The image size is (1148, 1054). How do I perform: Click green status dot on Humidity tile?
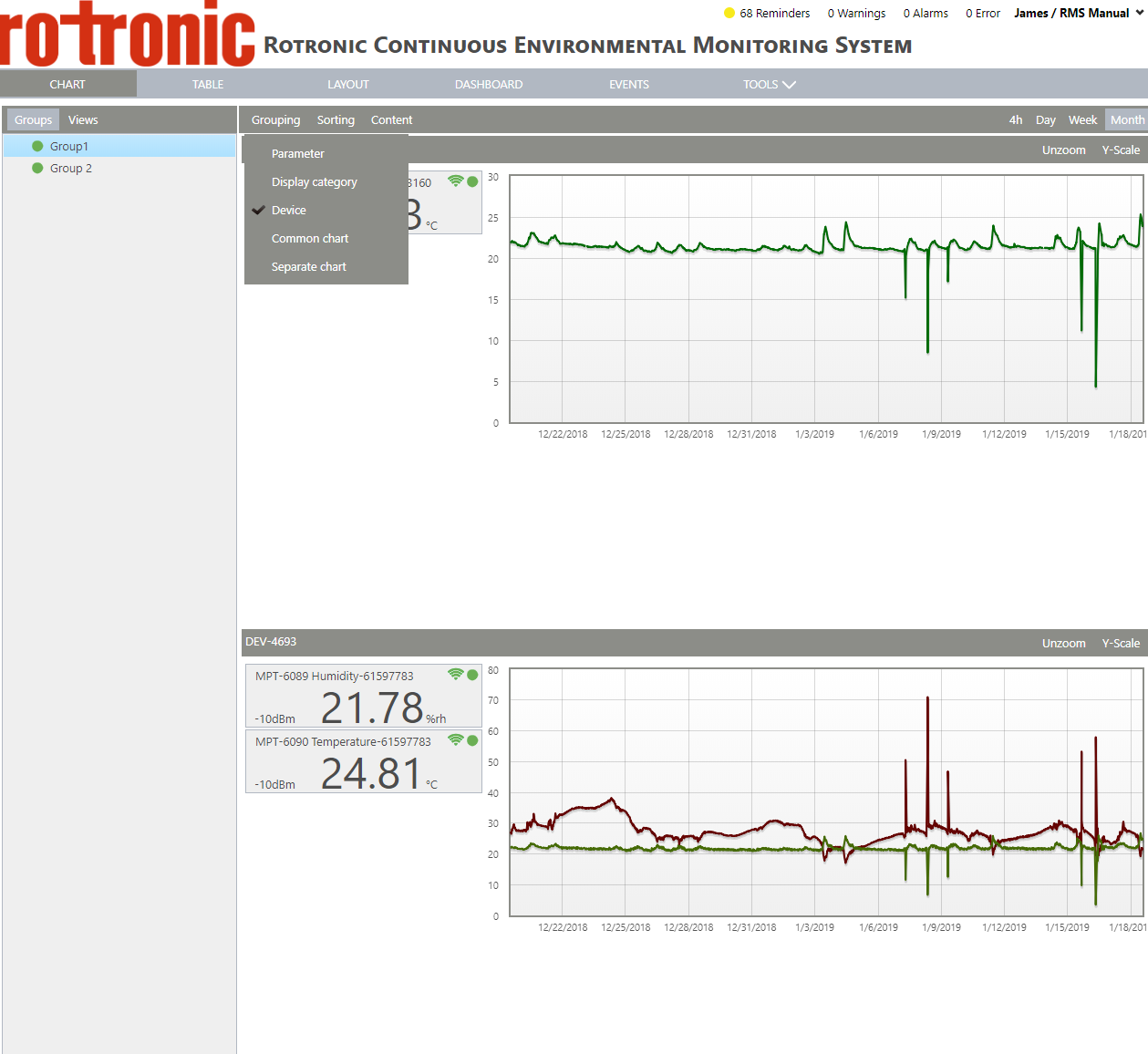[472, 675]
